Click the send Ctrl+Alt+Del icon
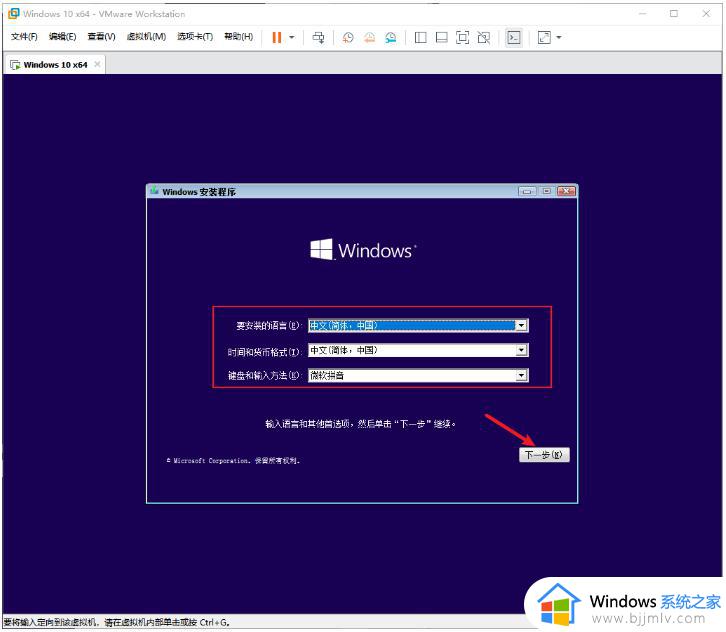The image size is (726, 632). (319, 38)
